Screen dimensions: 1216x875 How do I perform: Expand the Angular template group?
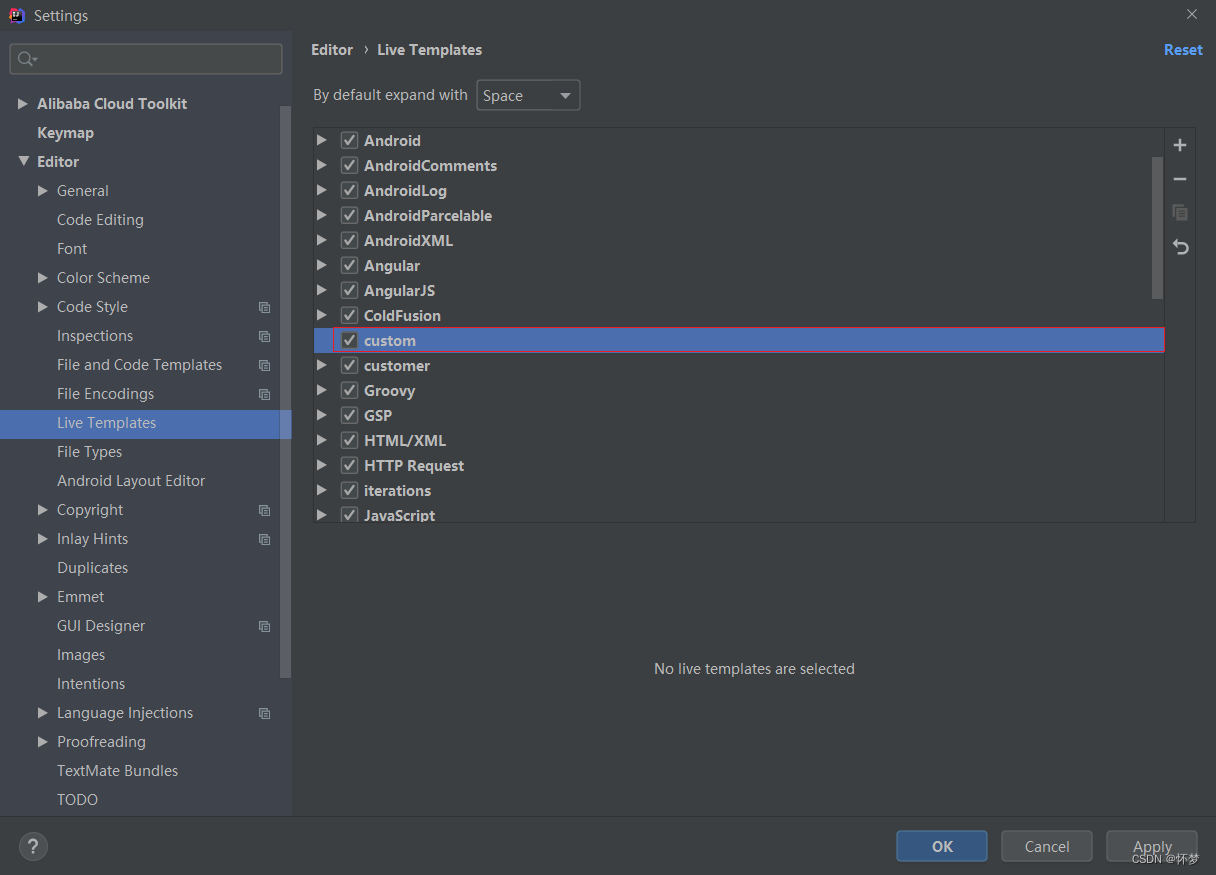322,265
